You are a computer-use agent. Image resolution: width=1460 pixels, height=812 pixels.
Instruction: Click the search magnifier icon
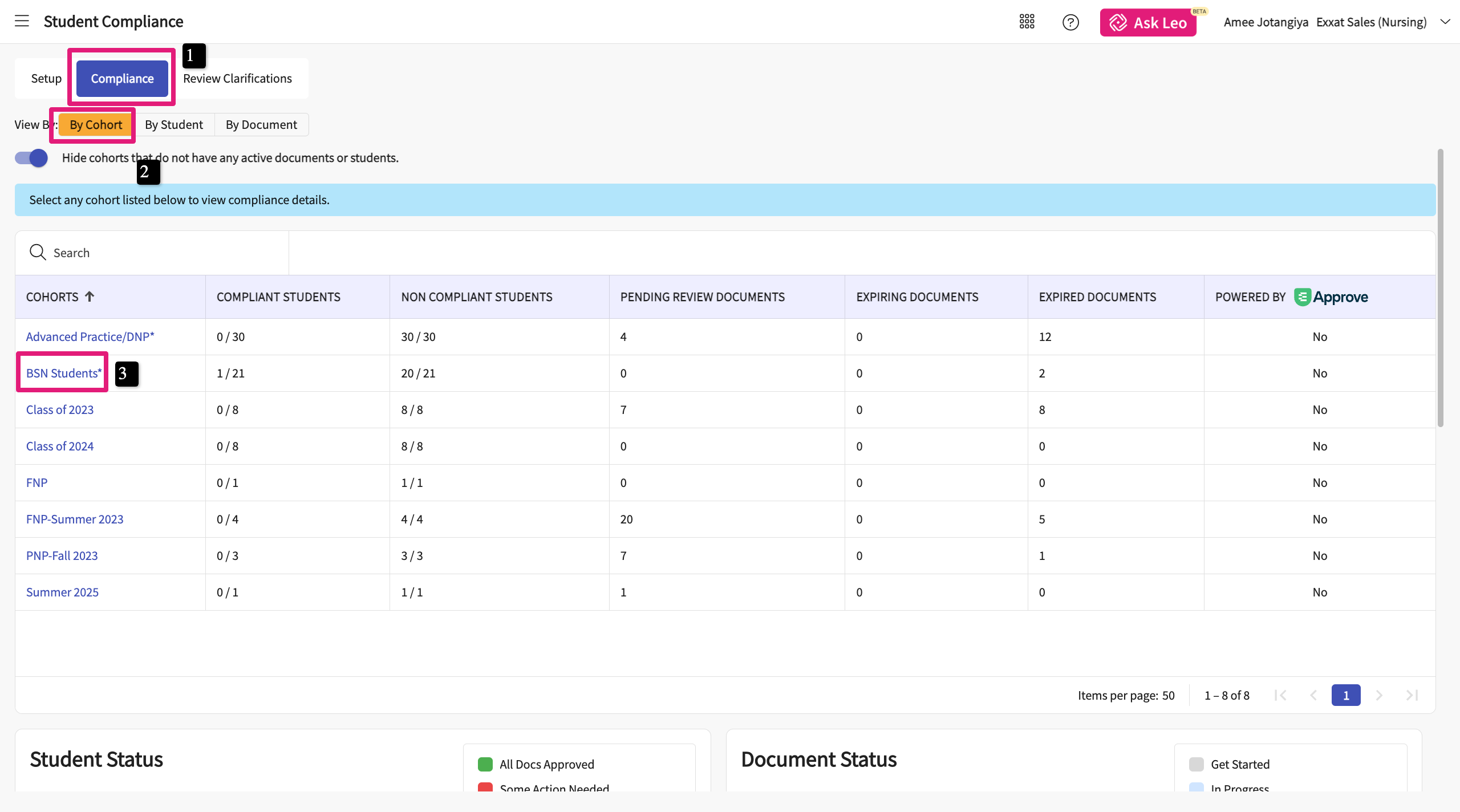point(38,252)
